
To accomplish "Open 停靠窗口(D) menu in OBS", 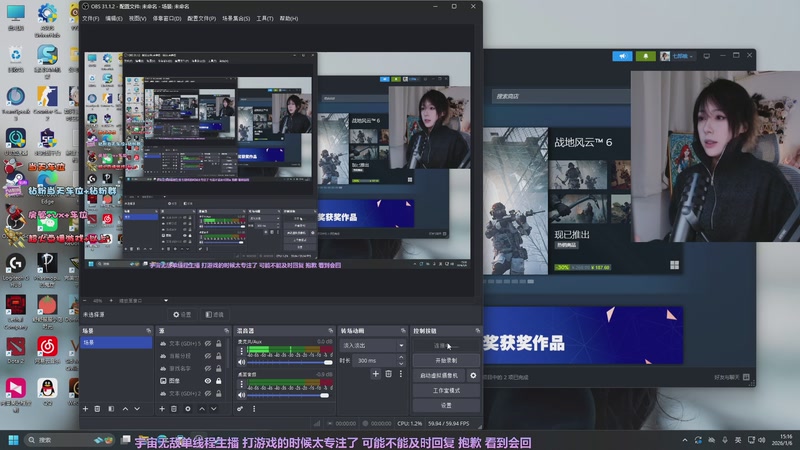I will click(x=167, y=18).
